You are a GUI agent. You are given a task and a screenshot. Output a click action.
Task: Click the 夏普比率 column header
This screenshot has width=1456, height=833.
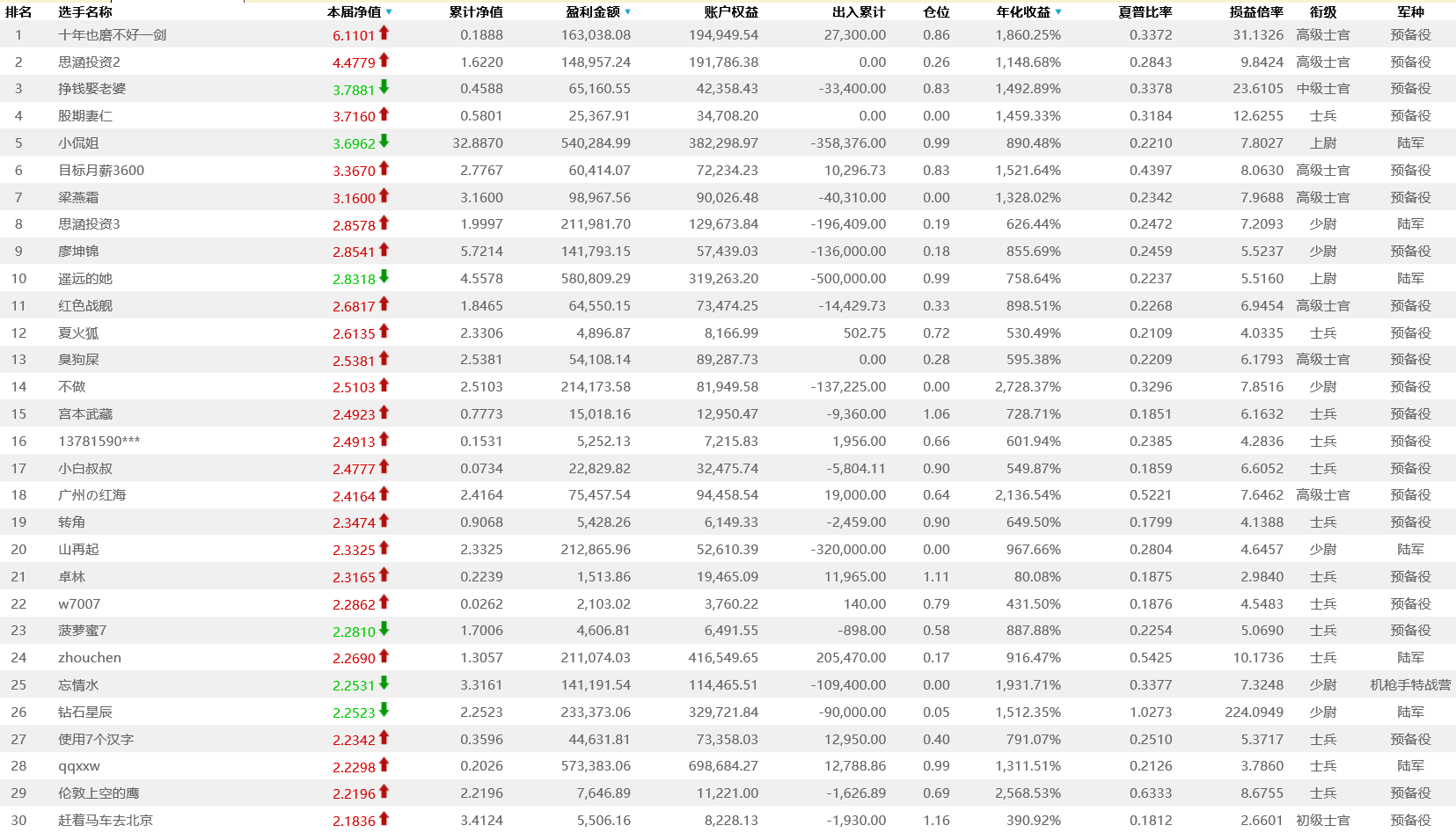click(1145, 12)
